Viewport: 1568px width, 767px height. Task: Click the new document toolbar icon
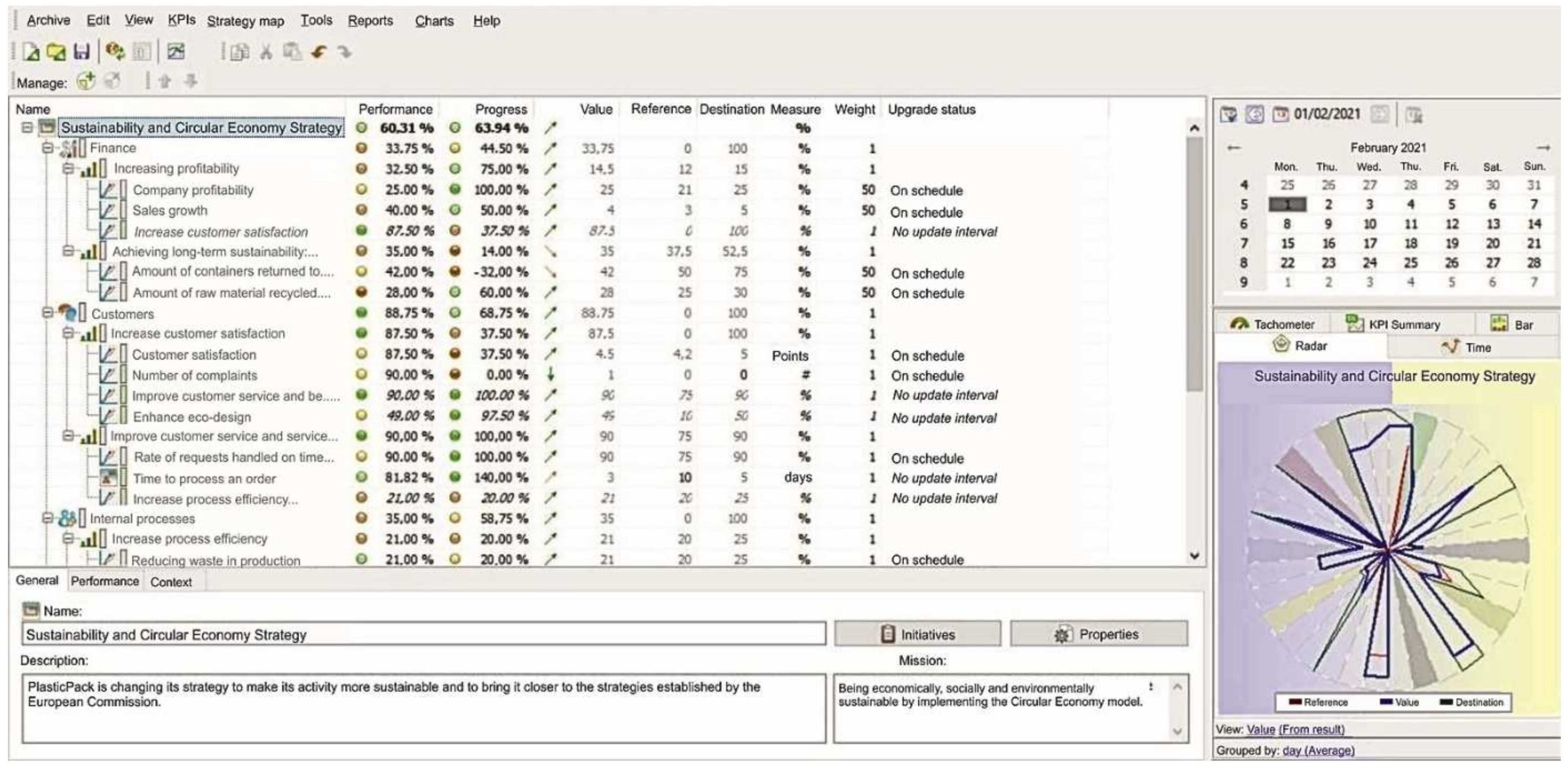(x=31, y=52)
